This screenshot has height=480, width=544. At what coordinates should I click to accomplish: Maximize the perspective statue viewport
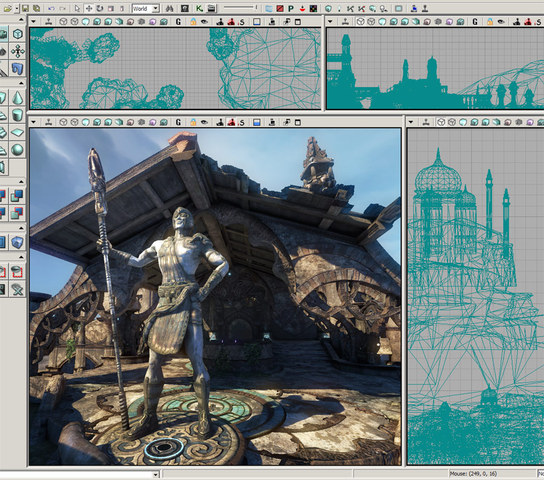coord(298,122)
